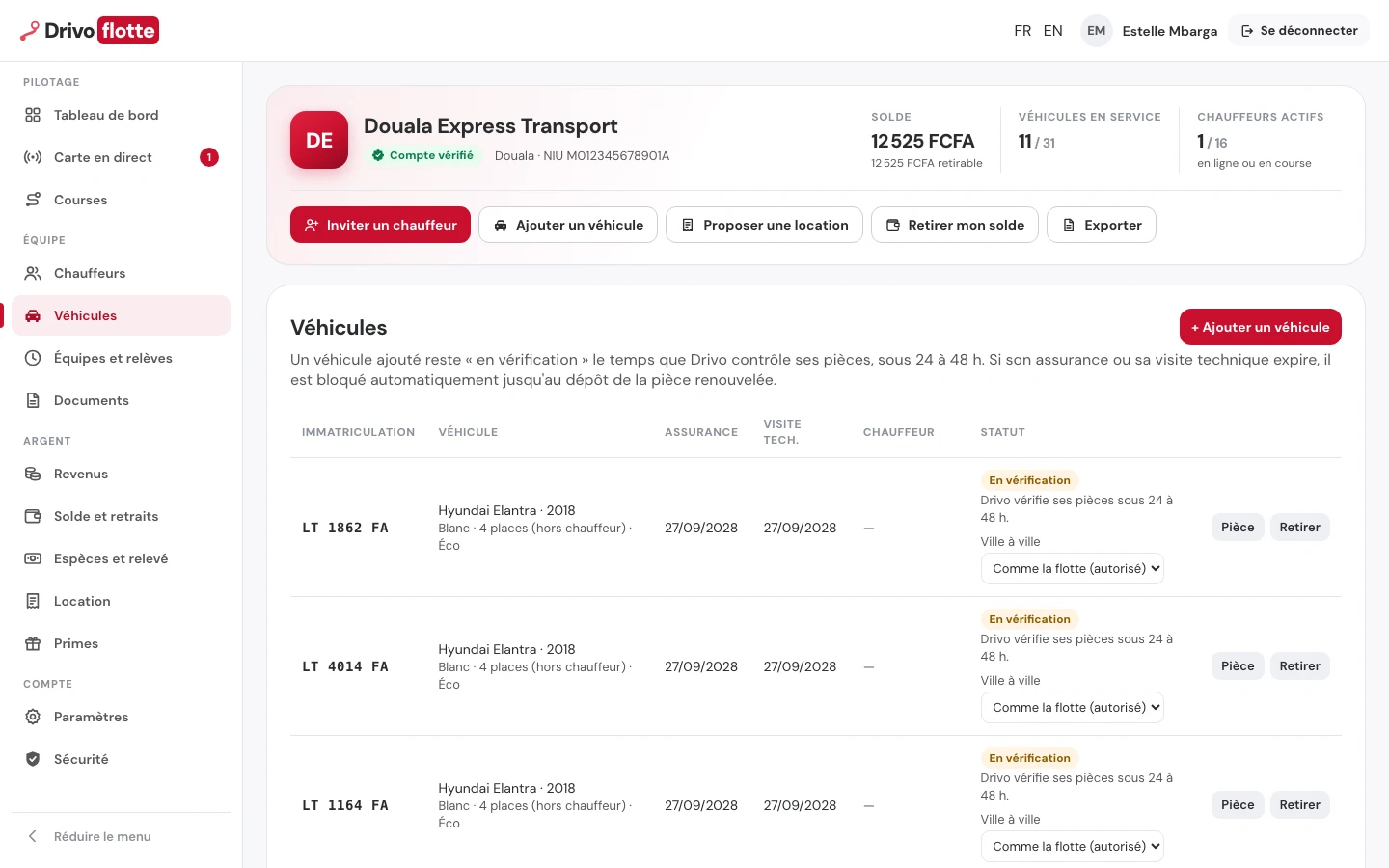Open the flotte dropdown for LT 4014 FA

click(x=1072, y=707)
